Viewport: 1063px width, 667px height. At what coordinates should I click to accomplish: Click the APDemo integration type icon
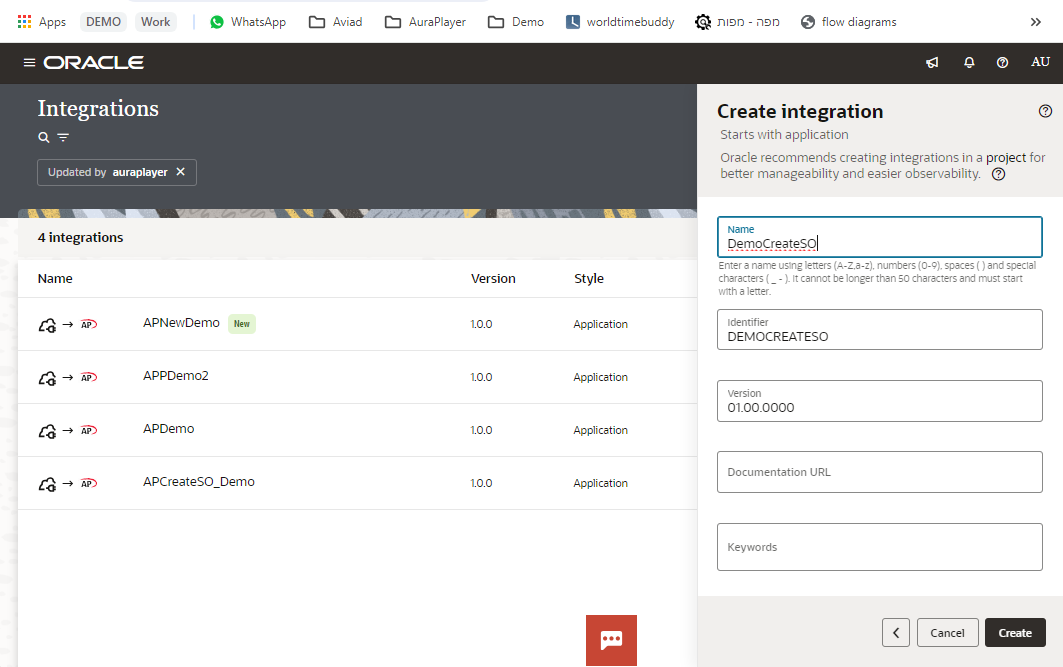pos(68,430)
